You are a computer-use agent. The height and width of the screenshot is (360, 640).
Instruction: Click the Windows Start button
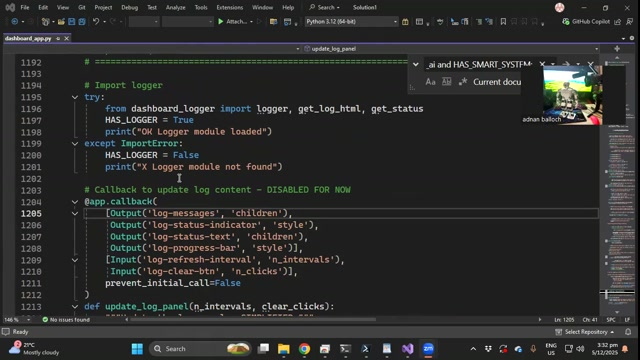tap(137, 349)
